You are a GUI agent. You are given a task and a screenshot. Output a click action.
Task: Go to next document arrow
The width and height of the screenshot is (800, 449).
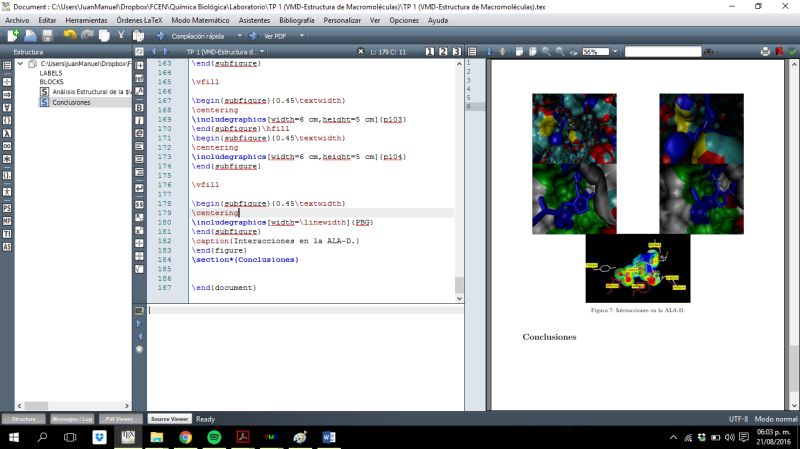pyautogui.click(x=165, y=52)
